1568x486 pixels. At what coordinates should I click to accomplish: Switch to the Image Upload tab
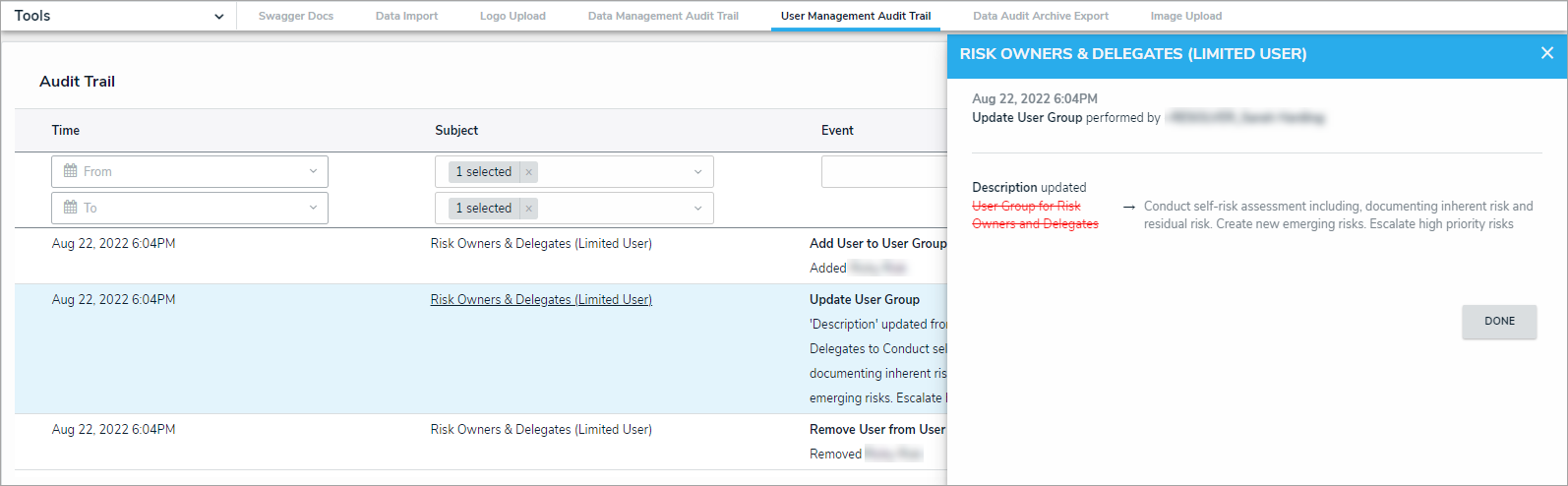click(1185, 17)
